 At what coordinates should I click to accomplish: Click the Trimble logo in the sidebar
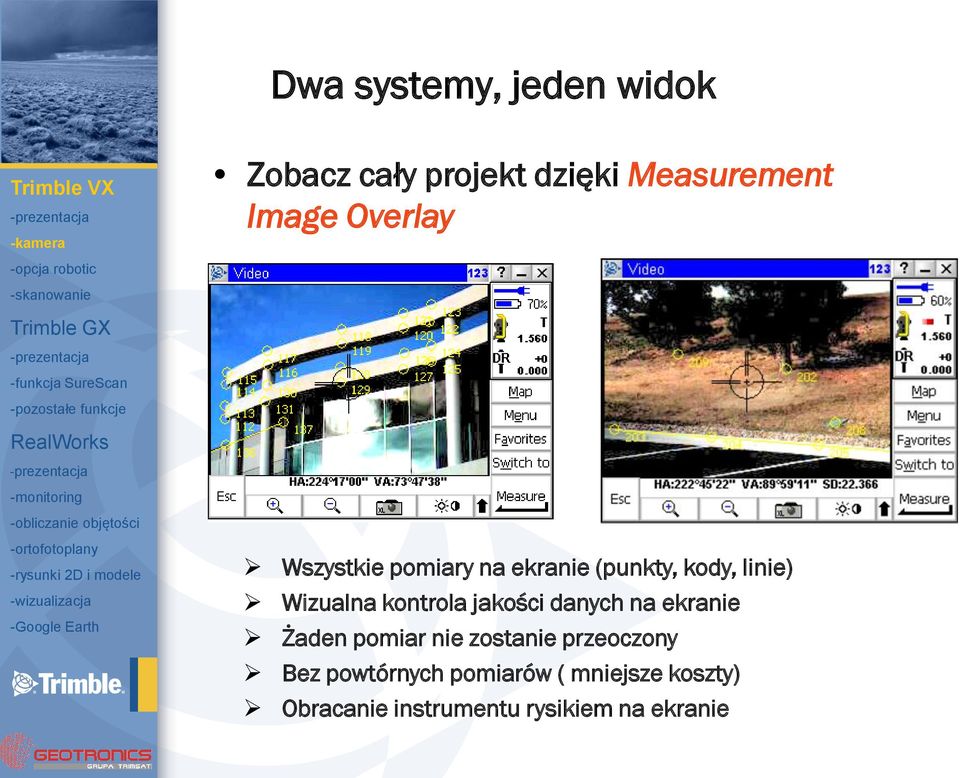point(67,684)
